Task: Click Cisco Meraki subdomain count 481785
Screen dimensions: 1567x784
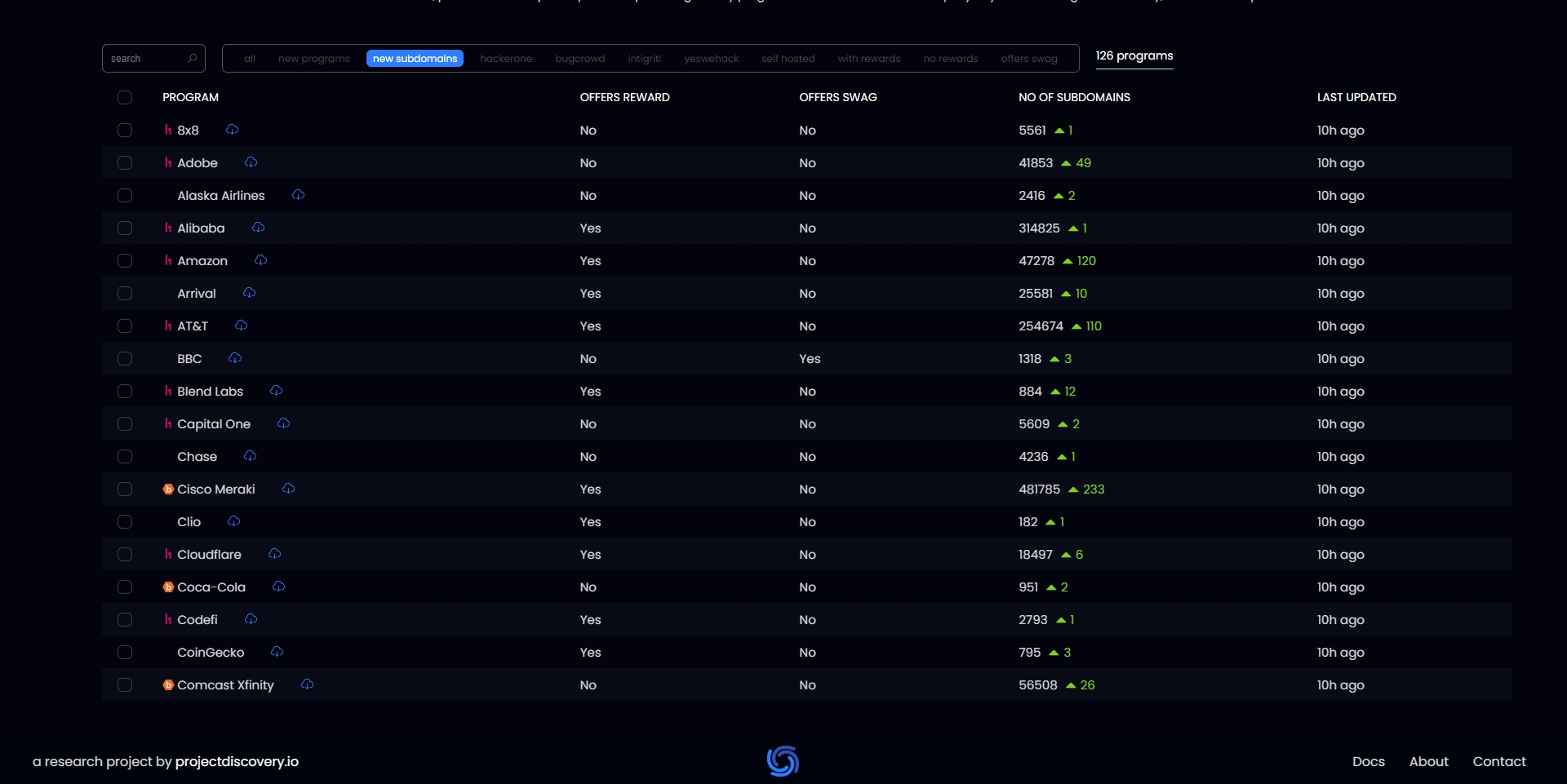Action: tap(1039, 489)
